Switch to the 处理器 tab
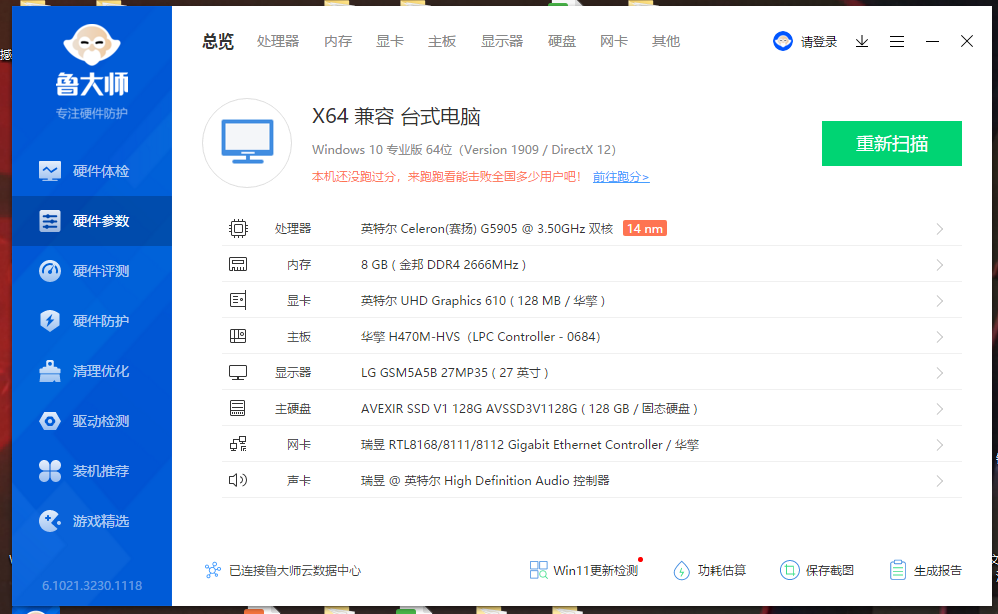Screen dimensions: 998x614 tap(278, 41)
